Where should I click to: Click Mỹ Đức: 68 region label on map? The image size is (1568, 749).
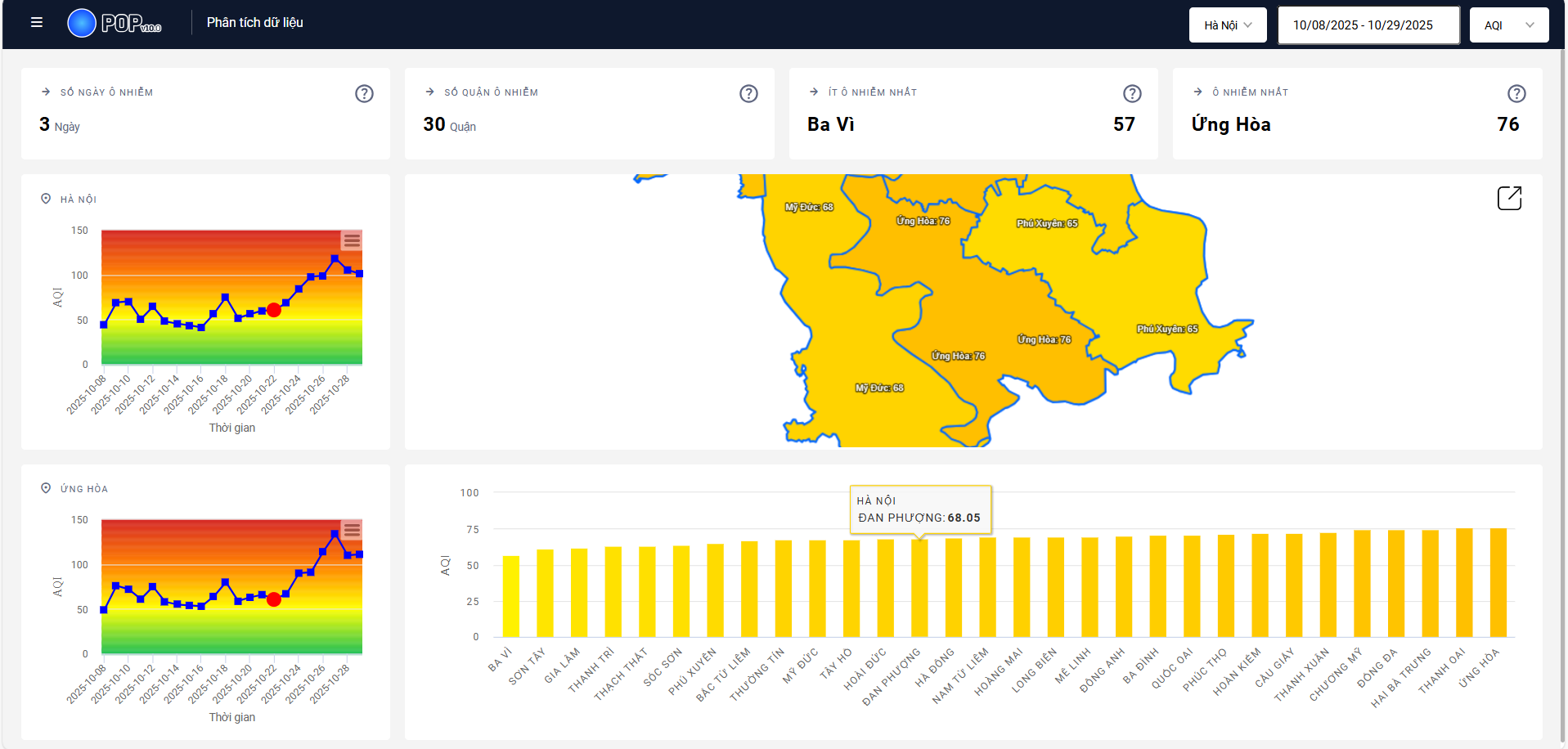(809, 208)
